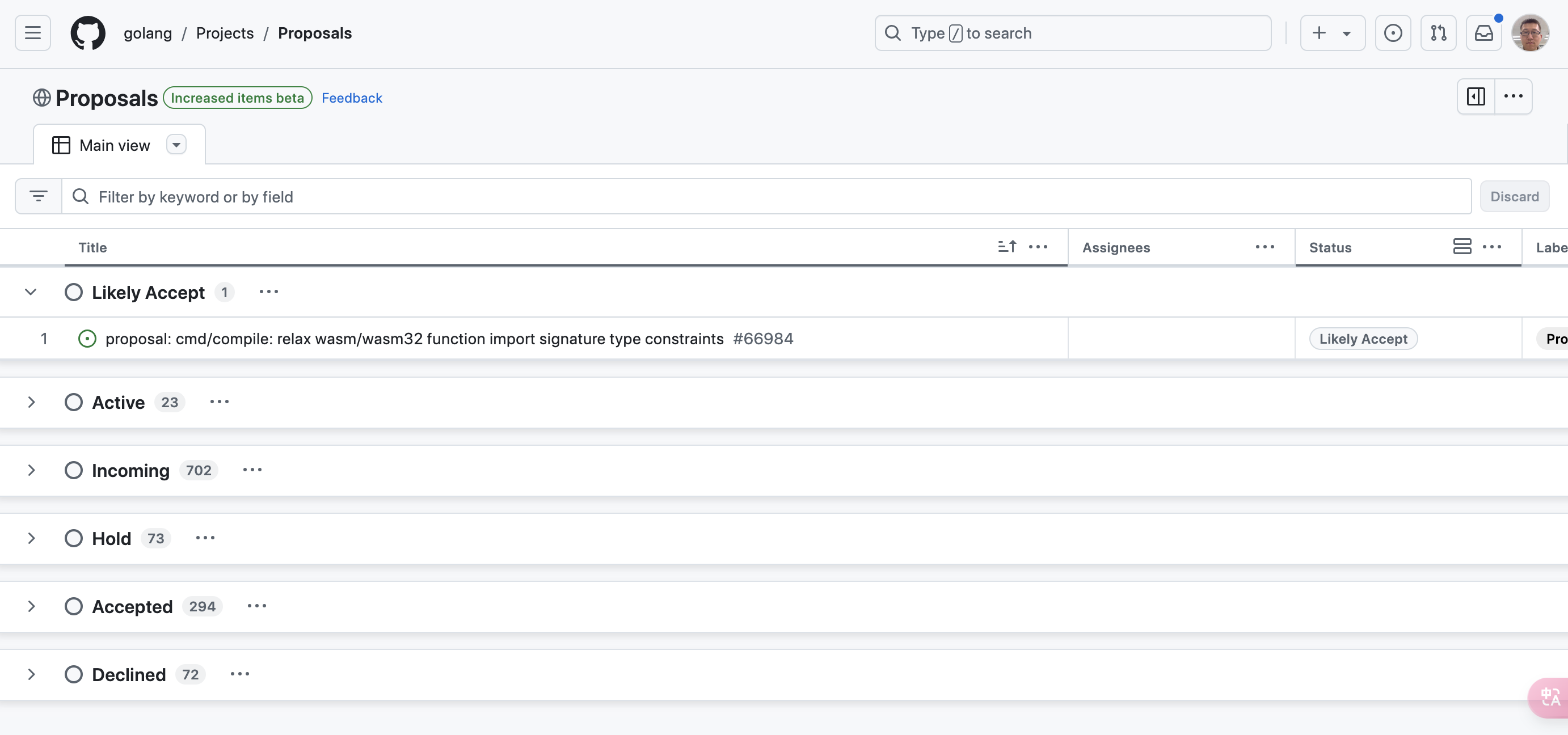Screen dimensions: 1568x735
Task: Follow the Feedback link
Action: 352,98
